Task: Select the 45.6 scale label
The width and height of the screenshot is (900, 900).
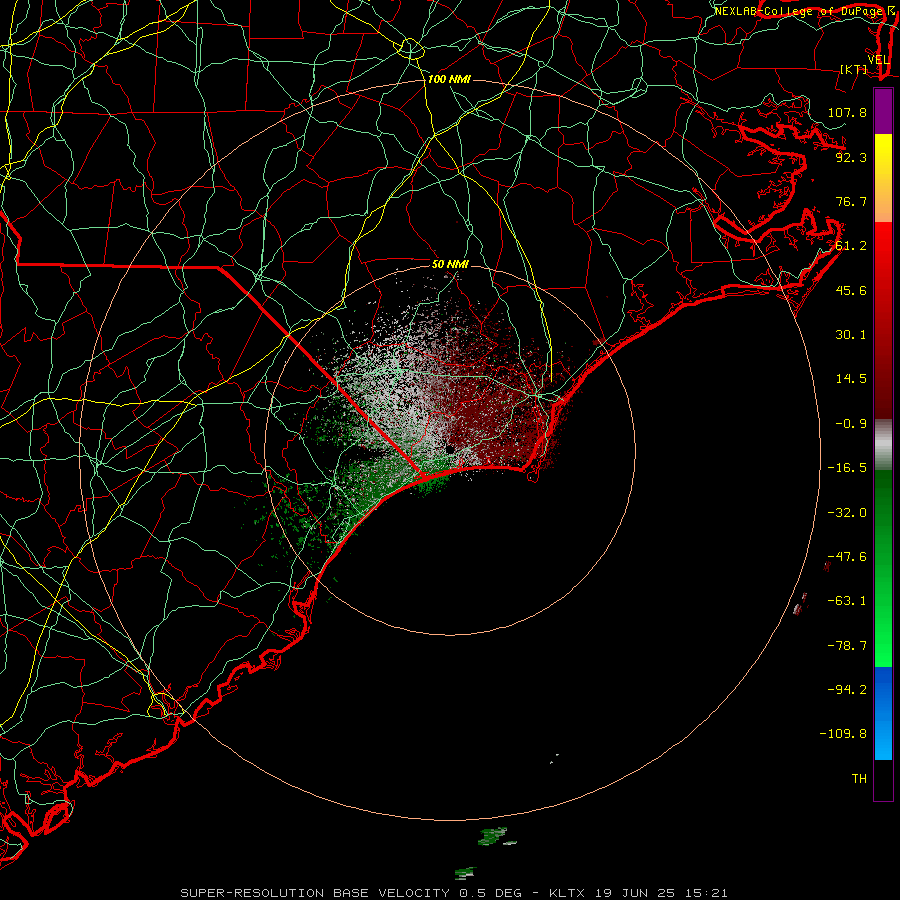Action: (x=851, y=290)
